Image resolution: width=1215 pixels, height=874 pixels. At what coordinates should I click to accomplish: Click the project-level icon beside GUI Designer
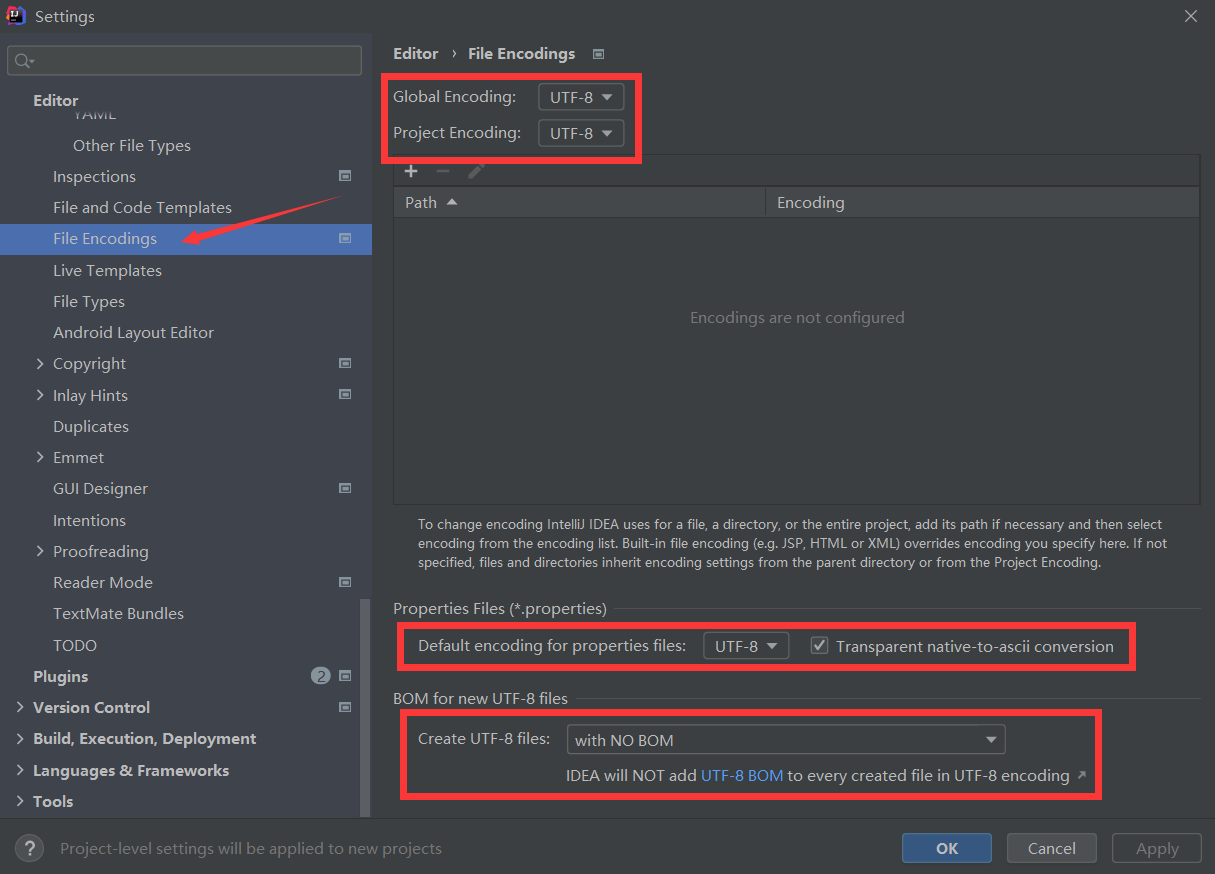point(345,488)
